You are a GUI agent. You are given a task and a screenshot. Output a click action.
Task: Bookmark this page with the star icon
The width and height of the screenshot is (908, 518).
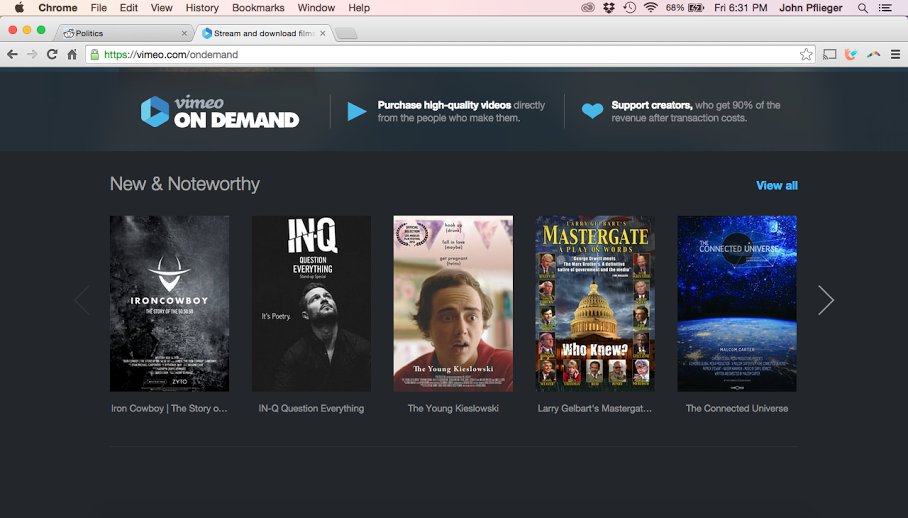tap(806, 54)
